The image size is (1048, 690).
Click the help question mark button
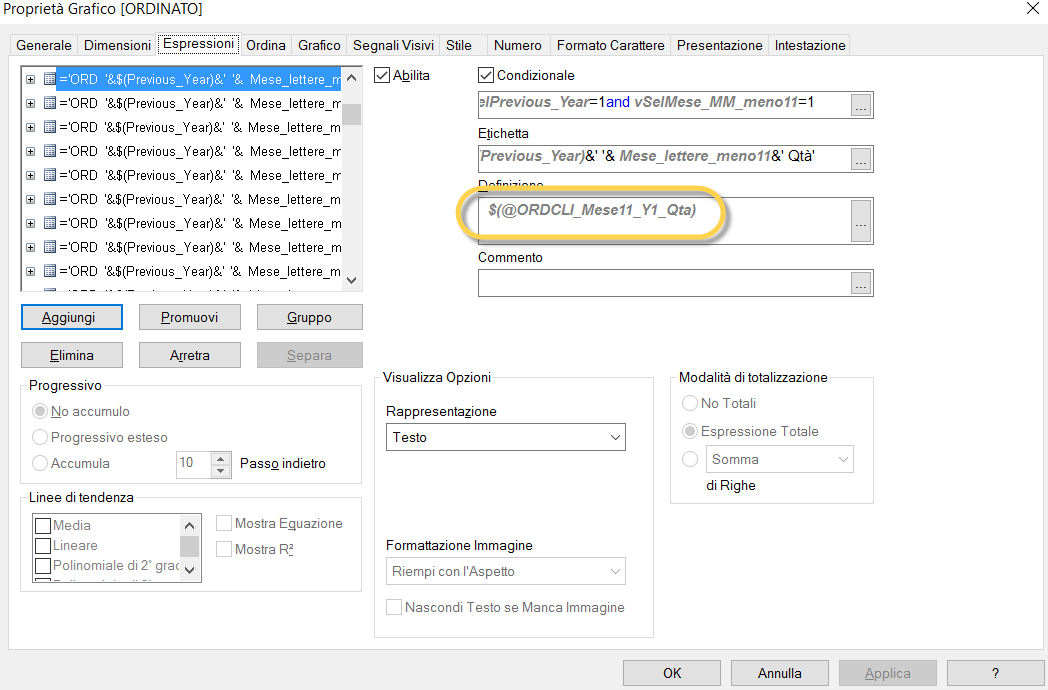point(995,673)
